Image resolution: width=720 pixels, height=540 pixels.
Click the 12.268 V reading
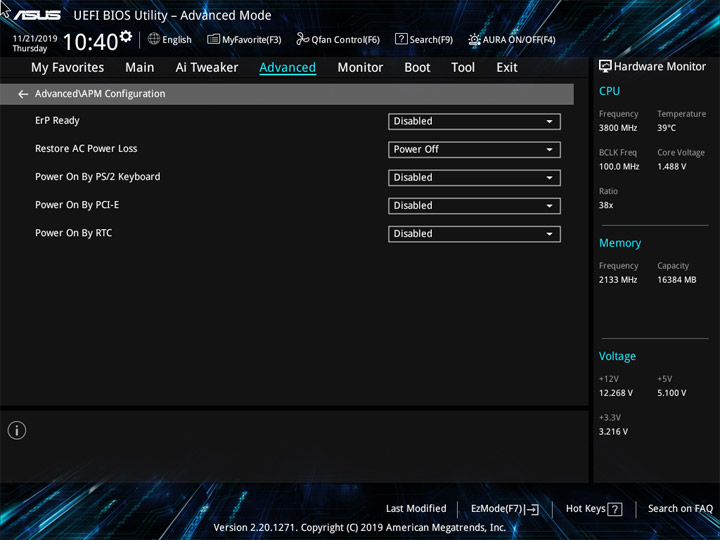pyautogui.click(x=616, y=393)
